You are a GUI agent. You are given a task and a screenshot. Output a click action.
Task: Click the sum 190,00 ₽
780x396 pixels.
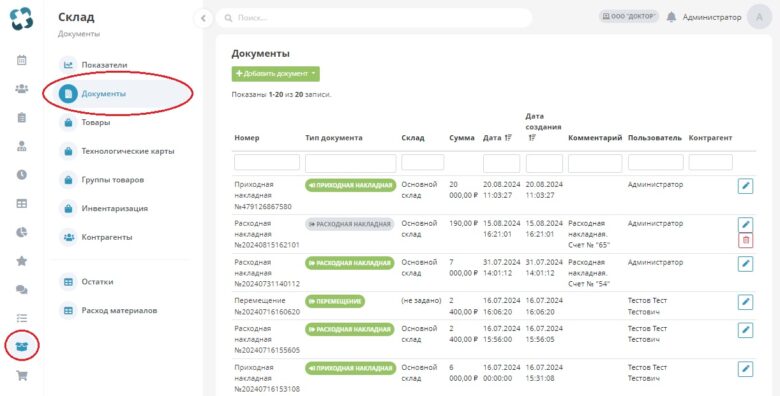coord(463,223)
